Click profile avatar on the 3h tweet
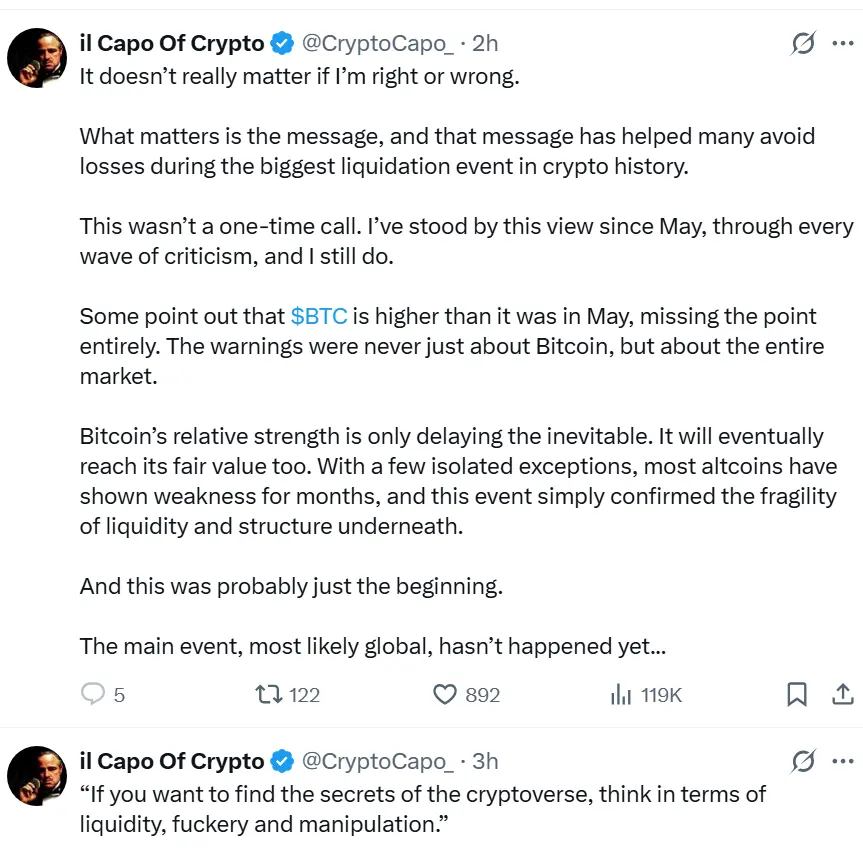This screenshot has width=863, height=857. pos(37,776)
